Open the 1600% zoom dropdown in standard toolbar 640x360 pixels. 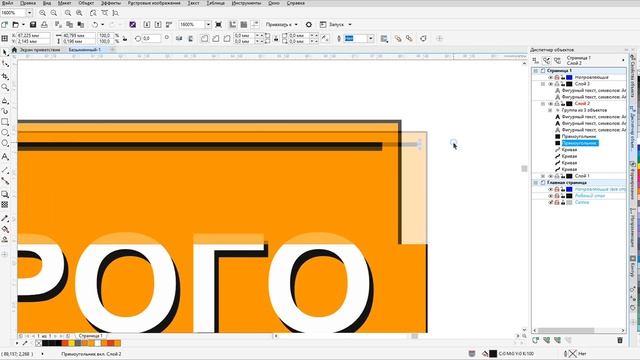(x=208, y=25)
